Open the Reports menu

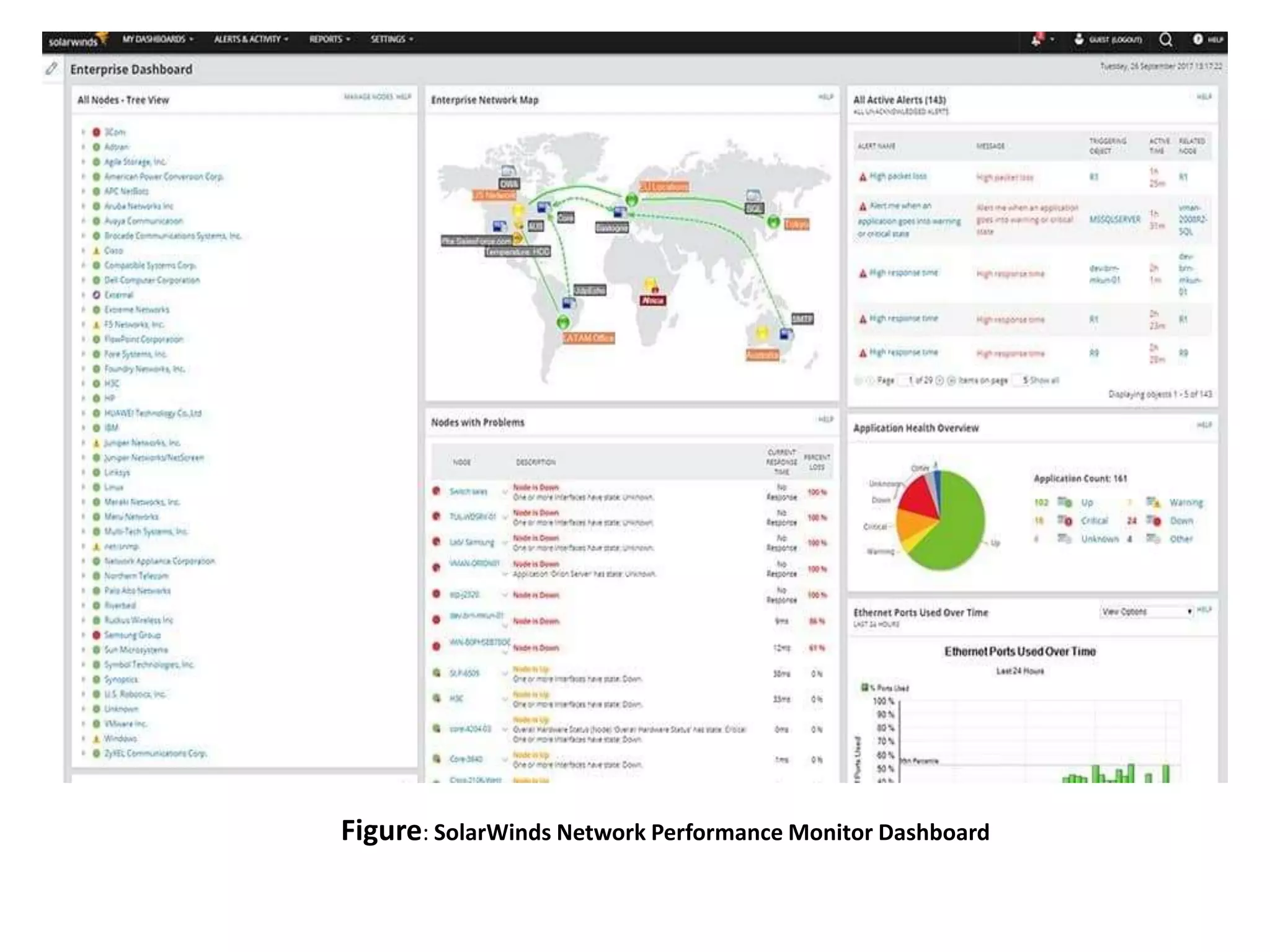click(329, 39)
